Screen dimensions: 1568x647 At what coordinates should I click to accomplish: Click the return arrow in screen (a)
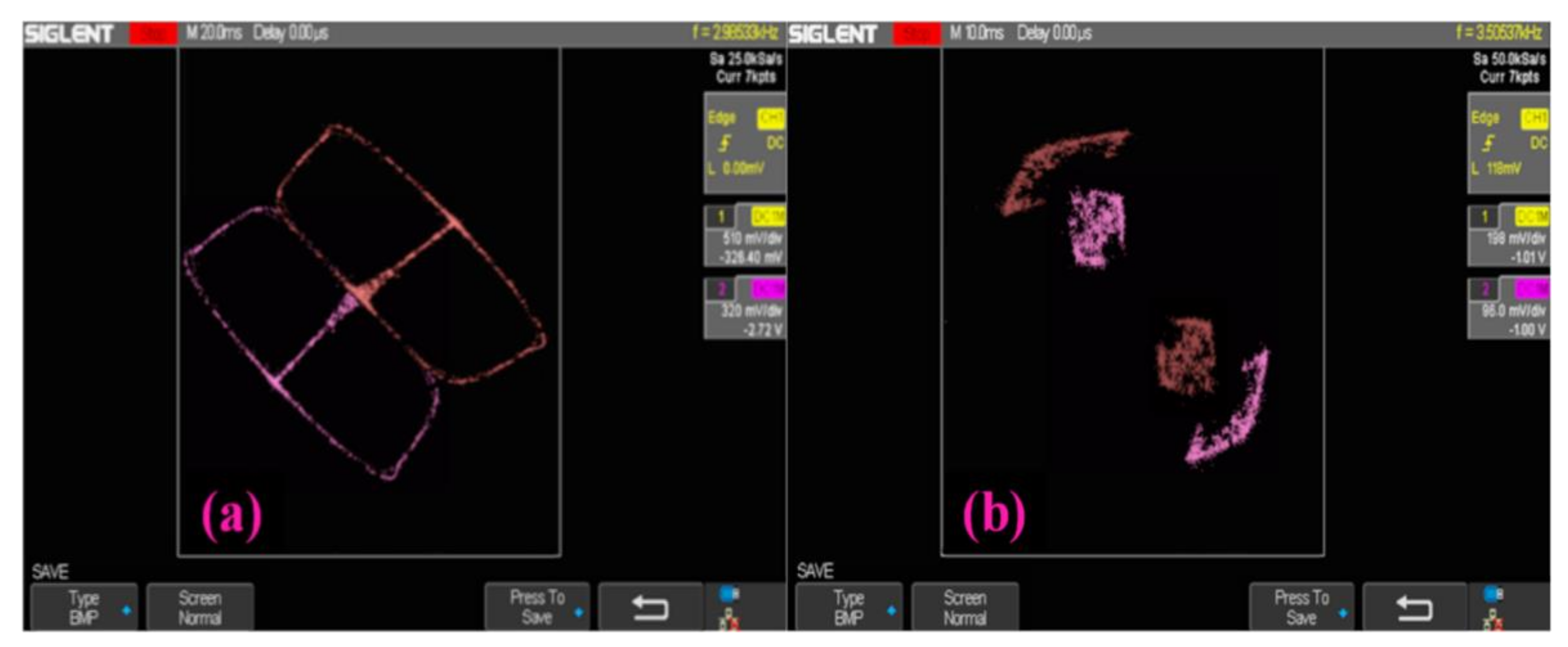(650, 607)
